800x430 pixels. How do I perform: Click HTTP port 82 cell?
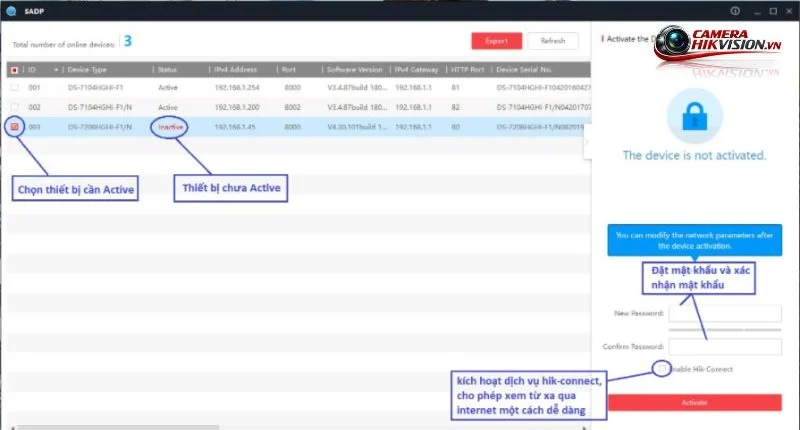click(x=456, y=107)
